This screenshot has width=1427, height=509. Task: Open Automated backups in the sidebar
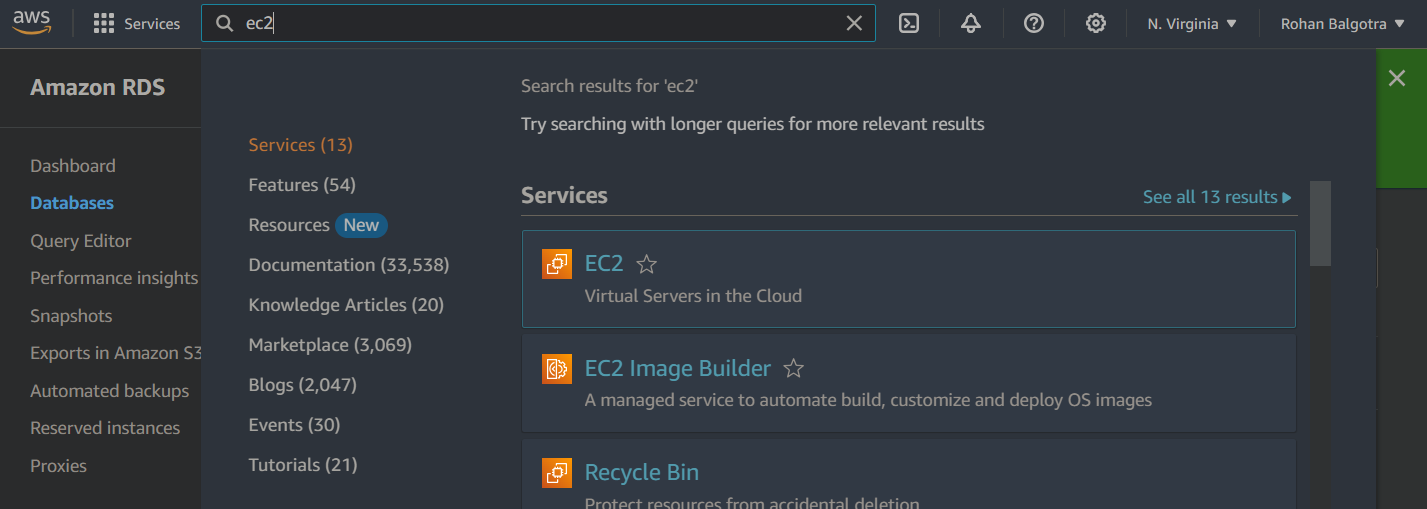click(x=109, y=391)
